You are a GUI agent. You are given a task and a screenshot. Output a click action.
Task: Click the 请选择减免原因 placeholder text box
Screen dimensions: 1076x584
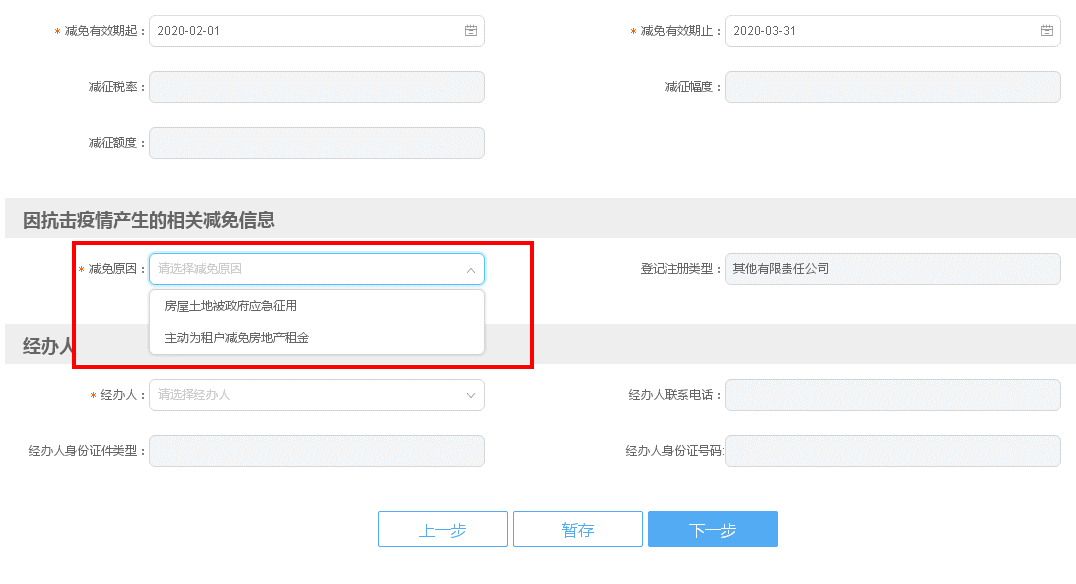[300, 269]
